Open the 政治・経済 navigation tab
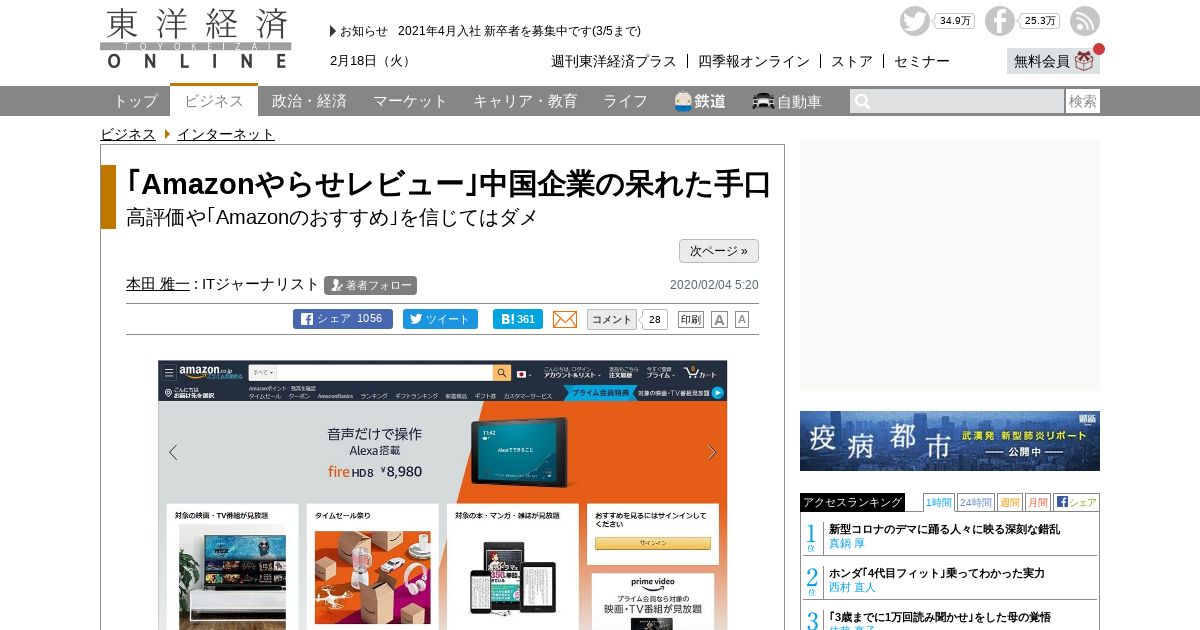Viewport: 1200px width, 630px height. point(309,101)
